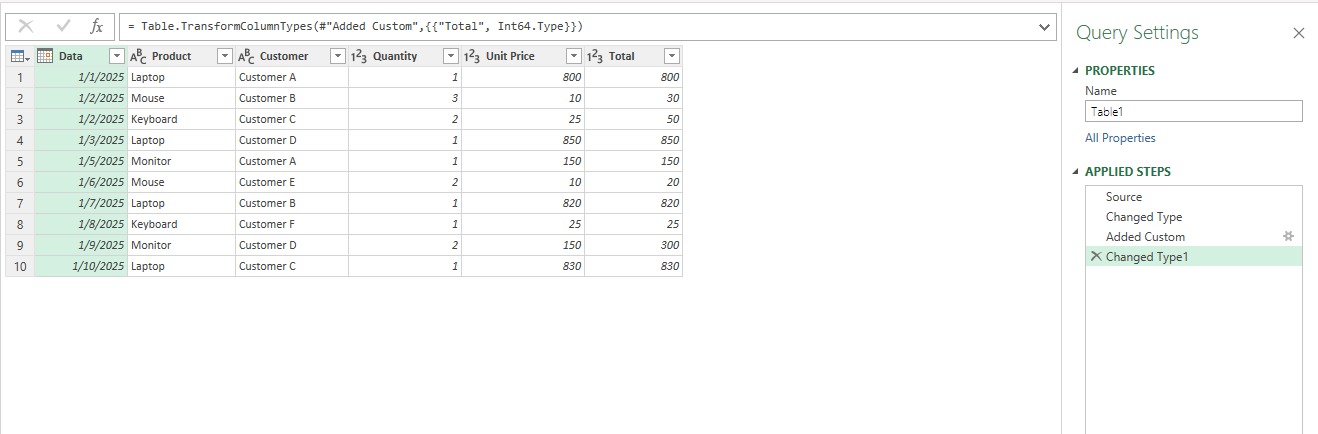Open the Added Custom step's gear settings
Image resolution: width=1318 pixels, height=434 pixels.
coord(1289,236)
